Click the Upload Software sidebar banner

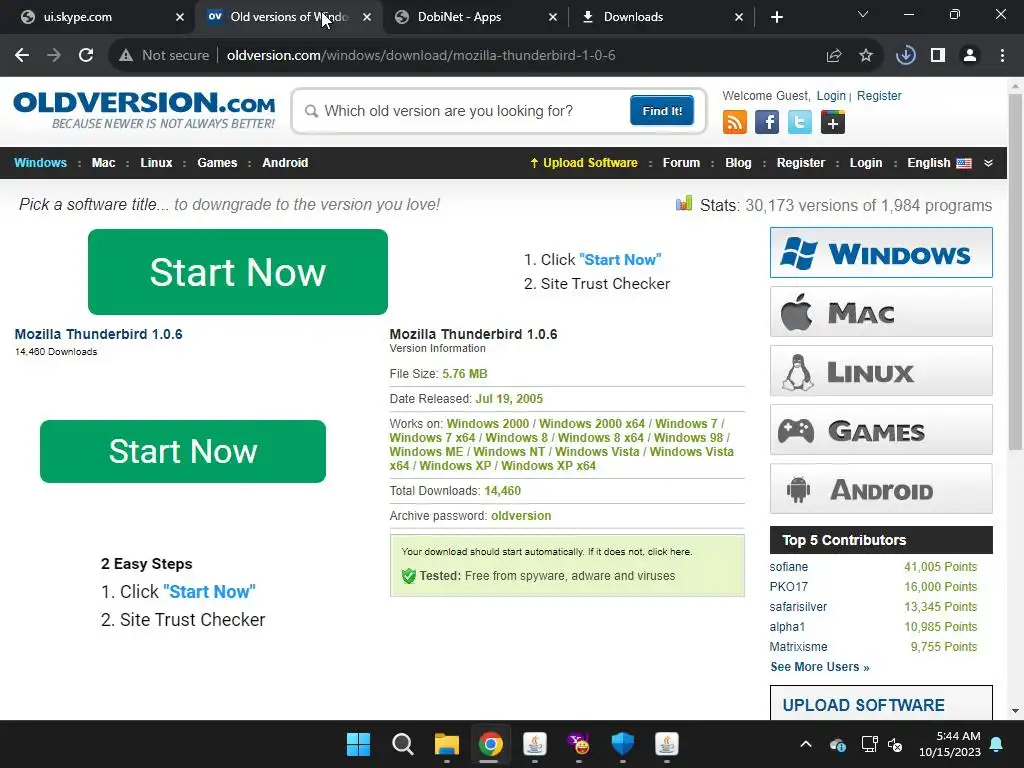881,703
